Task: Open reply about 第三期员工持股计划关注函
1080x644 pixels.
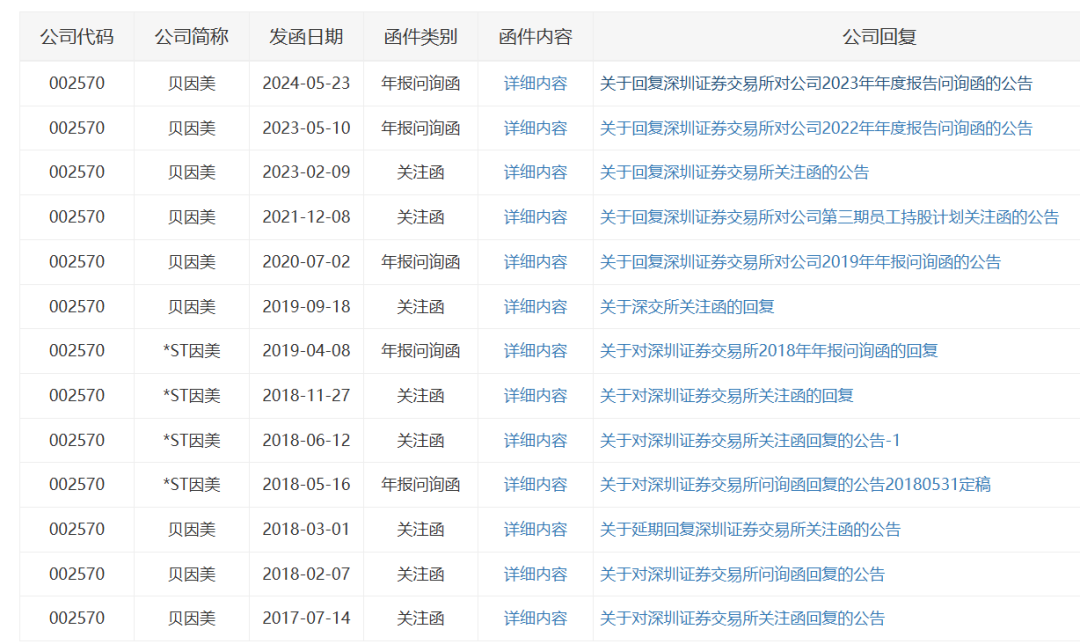Action: 829,217
